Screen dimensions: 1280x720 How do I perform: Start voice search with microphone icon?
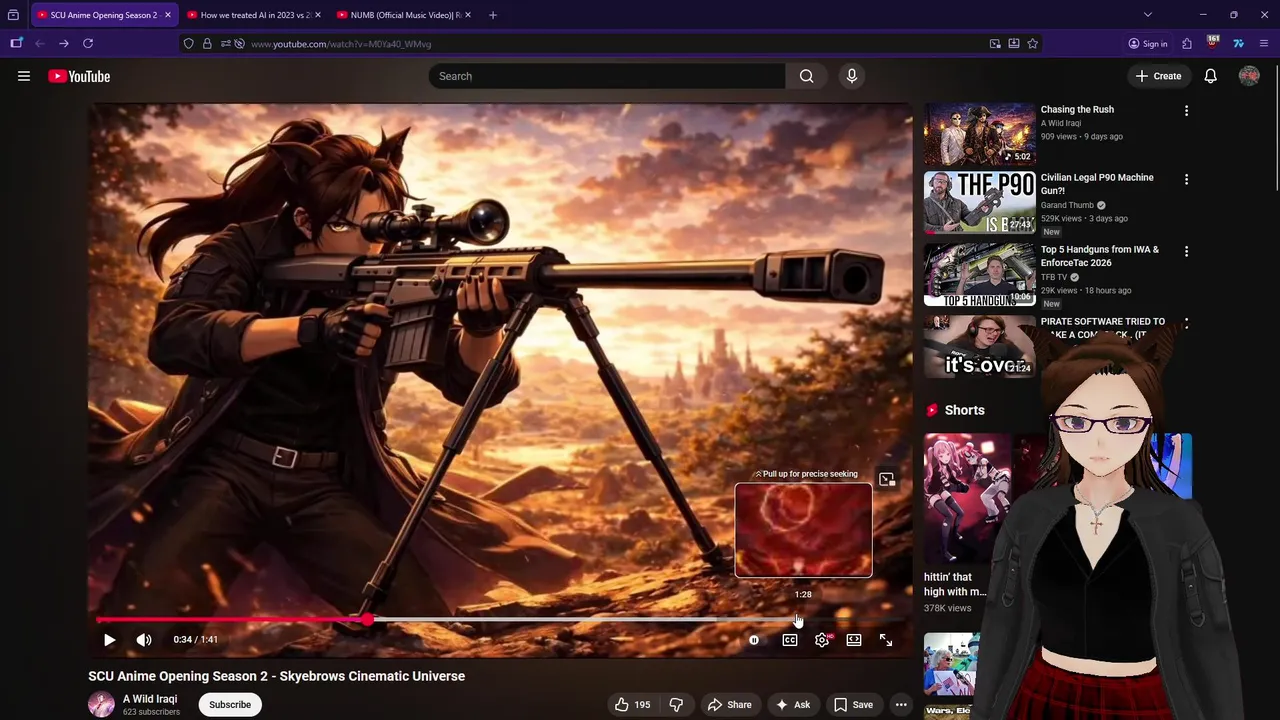coord(852,76)
